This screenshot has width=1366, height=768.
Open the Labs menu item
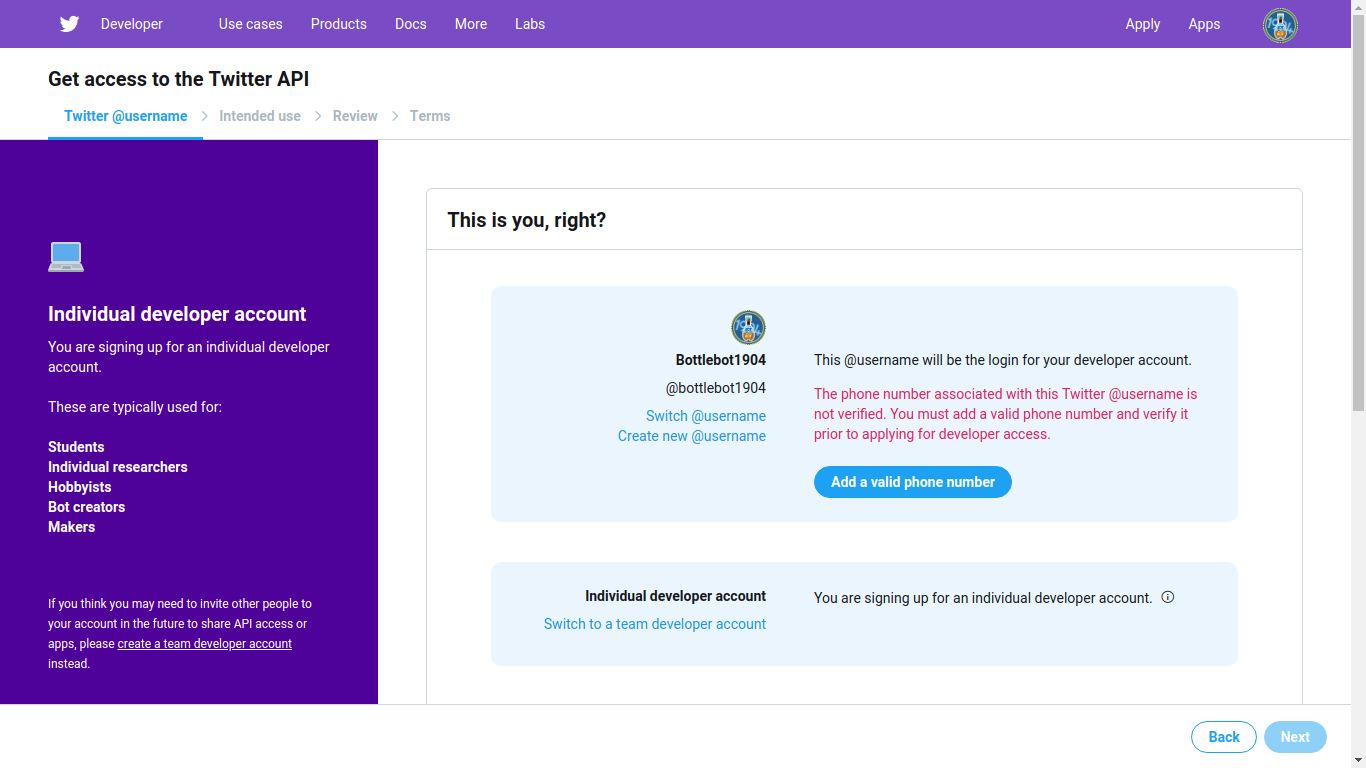pos(530,24)
